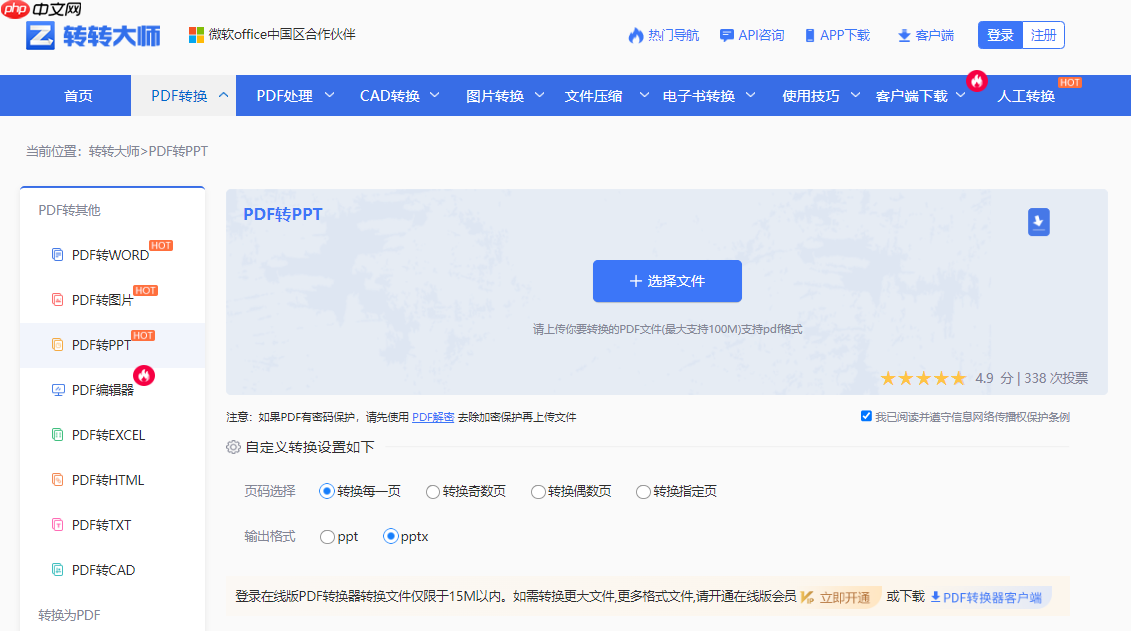The width and height of the screenshot is (1131, 631).
Task: Go to the 首页 tab
Action: 78,95
